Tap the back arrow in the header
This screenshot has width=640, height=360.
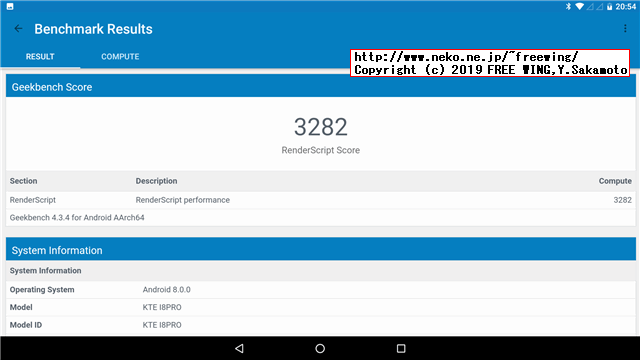[18, 29]
